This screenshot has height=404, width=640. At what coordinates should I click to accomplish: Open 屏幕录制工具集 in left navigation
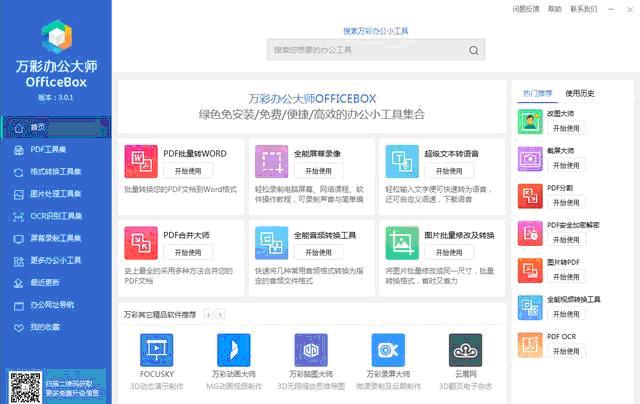point(56,238)
